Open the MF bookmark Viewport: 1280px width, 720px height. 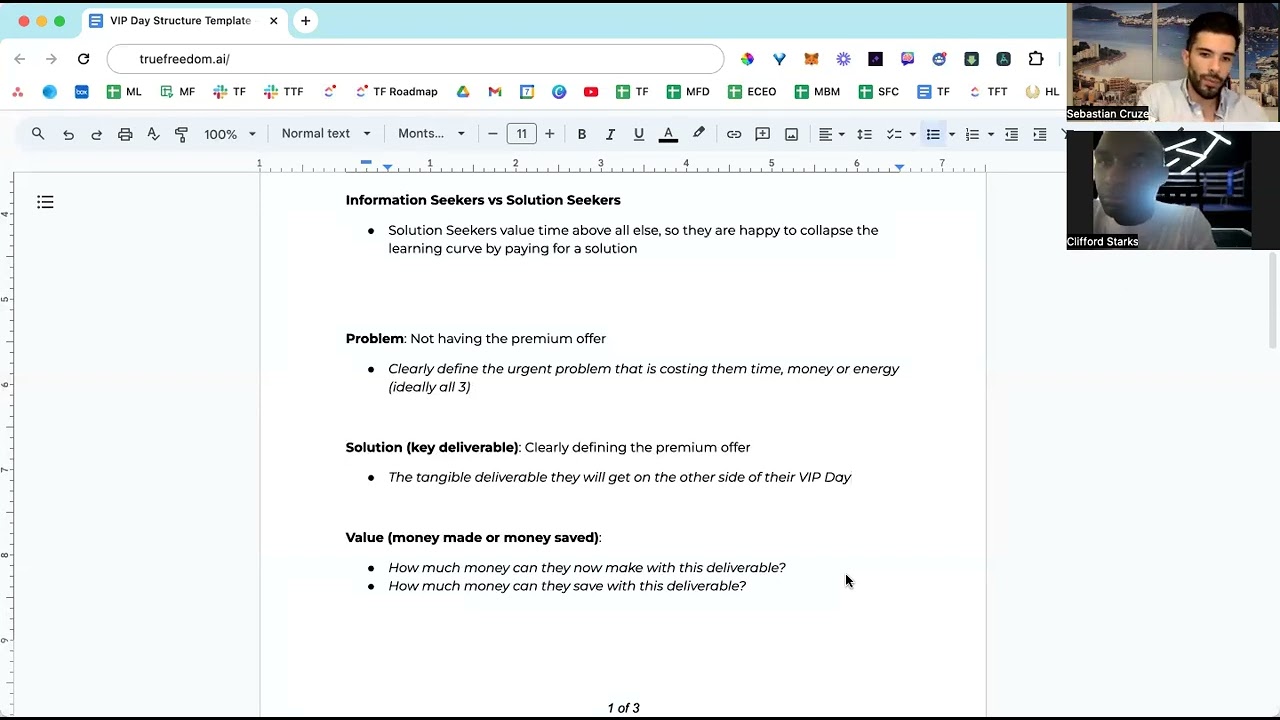177,92
